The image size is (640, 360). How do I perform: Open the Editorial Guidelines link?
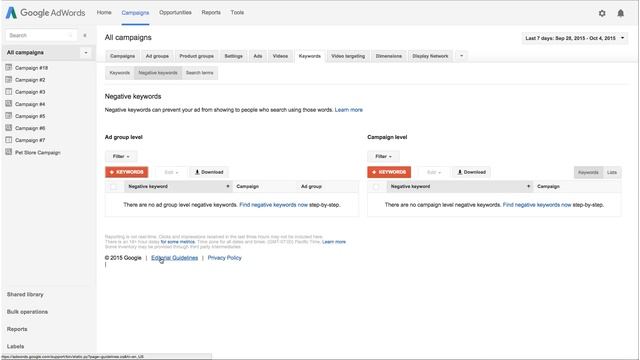[174, 258]
